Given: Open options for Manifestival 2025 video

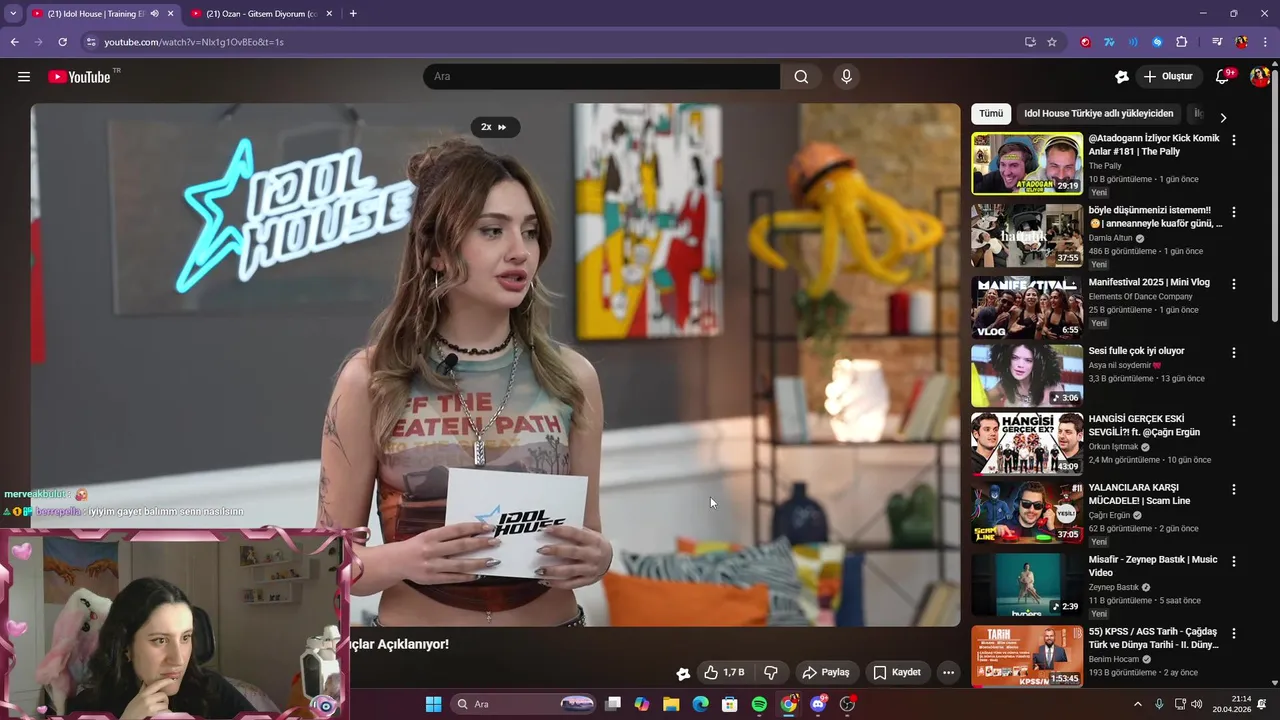Looking at the screenshot, I should coord(1233,284).
